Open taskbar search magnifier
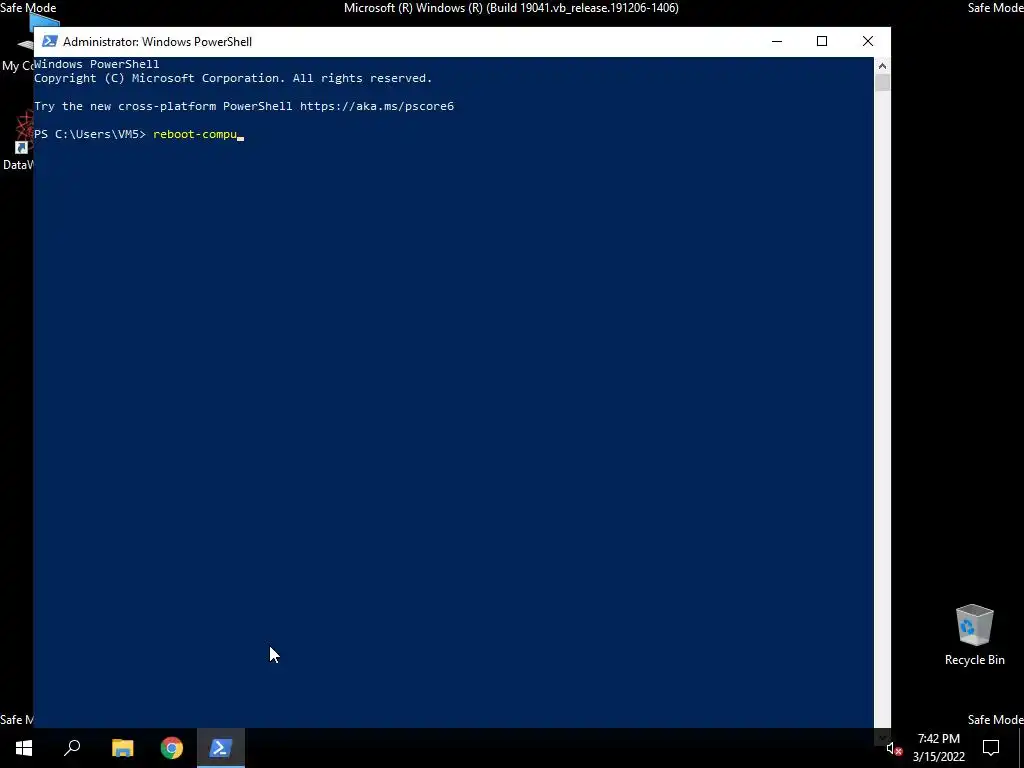Viewport: 1024px width, 768px height. (x=72, y=748)
